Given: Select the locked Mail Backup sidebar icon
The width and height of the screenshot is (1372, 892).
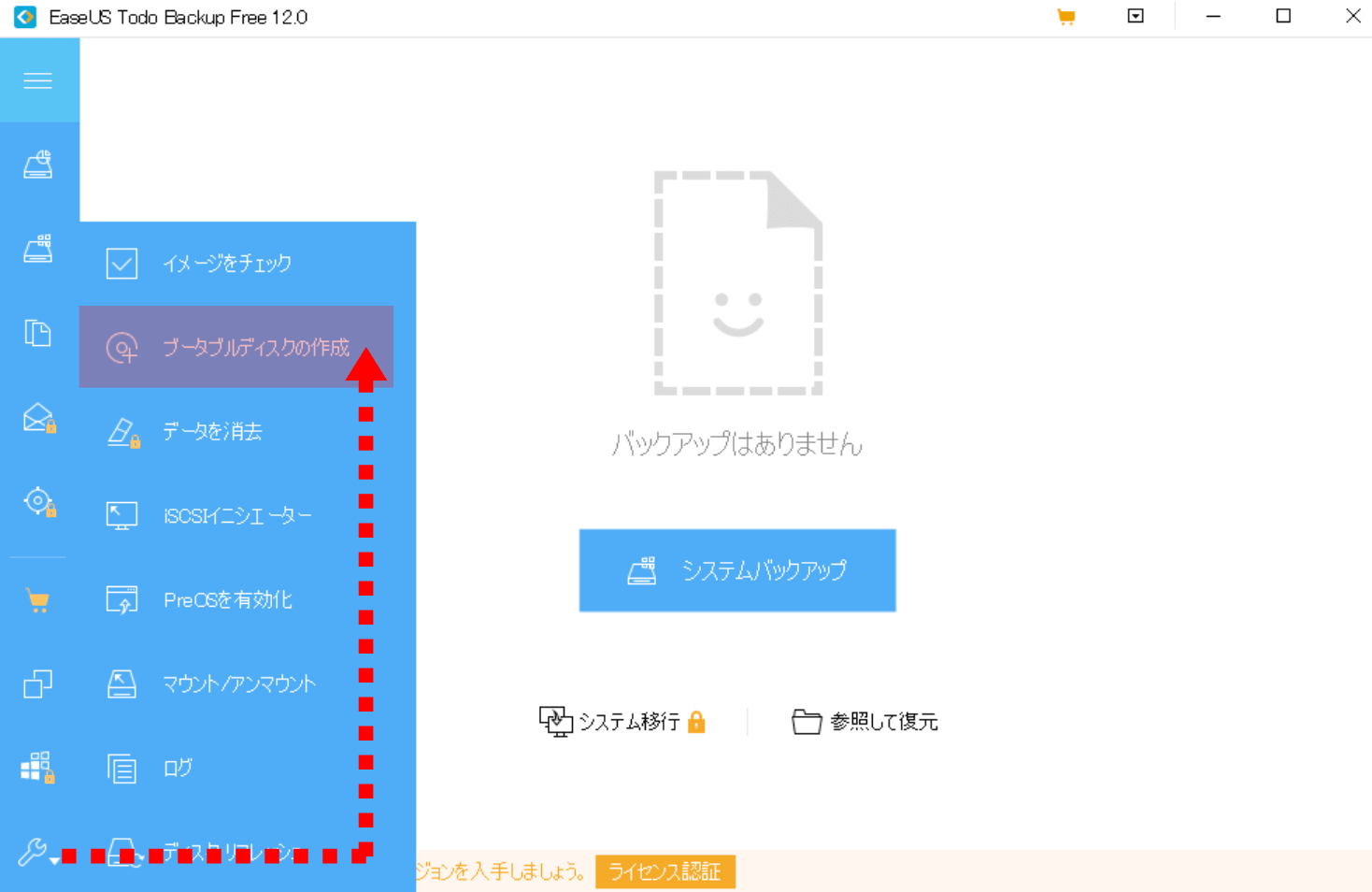Looking at the screenshot, I should pyautogui.click(x=38, y=418).
